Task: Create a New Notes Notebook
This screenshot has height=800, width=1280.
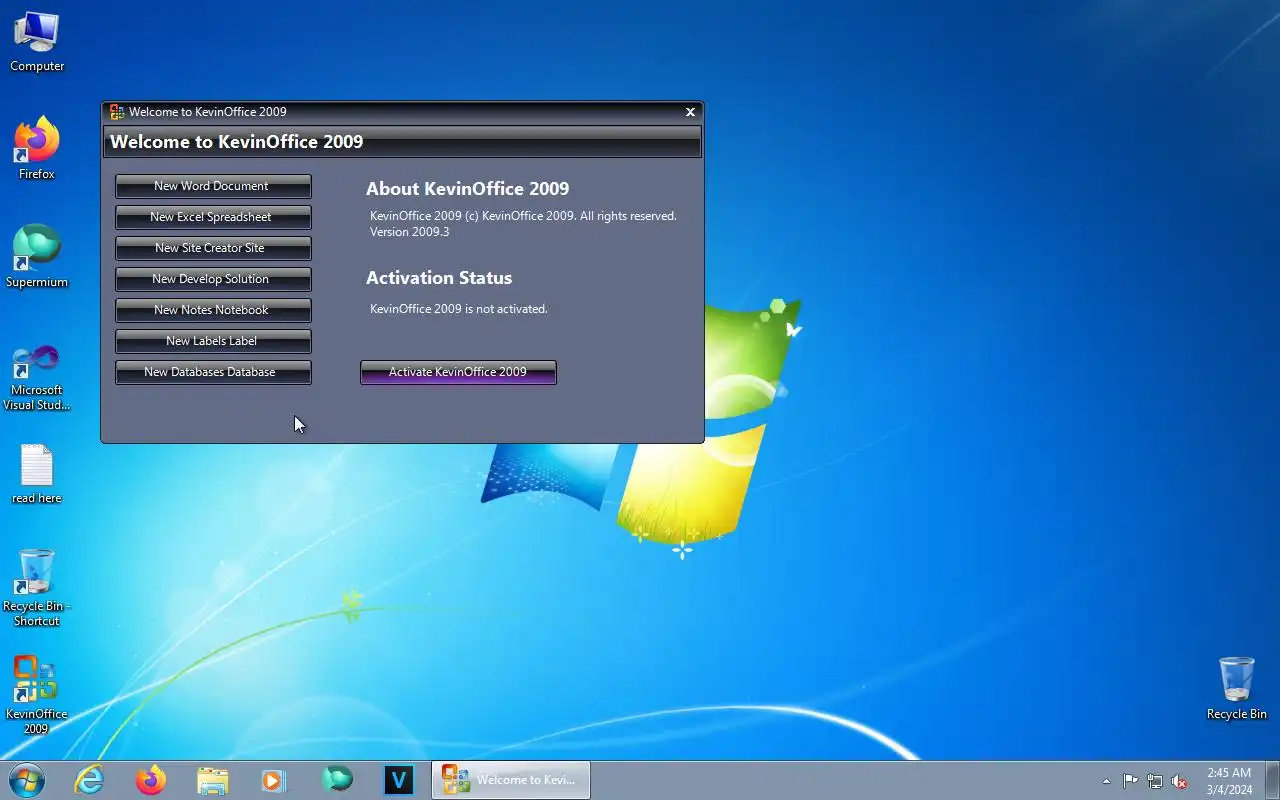Action: point(213,310)
